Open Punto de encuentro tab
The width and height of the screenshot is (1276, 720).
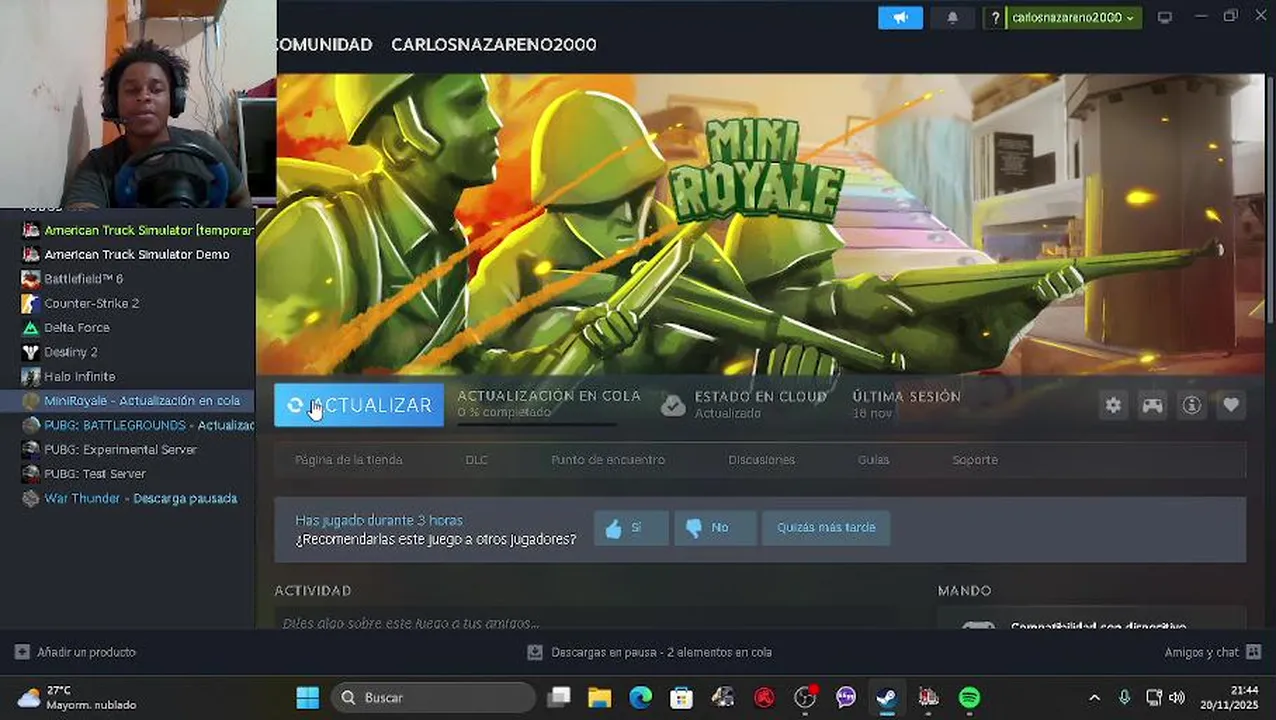point(608,460)
